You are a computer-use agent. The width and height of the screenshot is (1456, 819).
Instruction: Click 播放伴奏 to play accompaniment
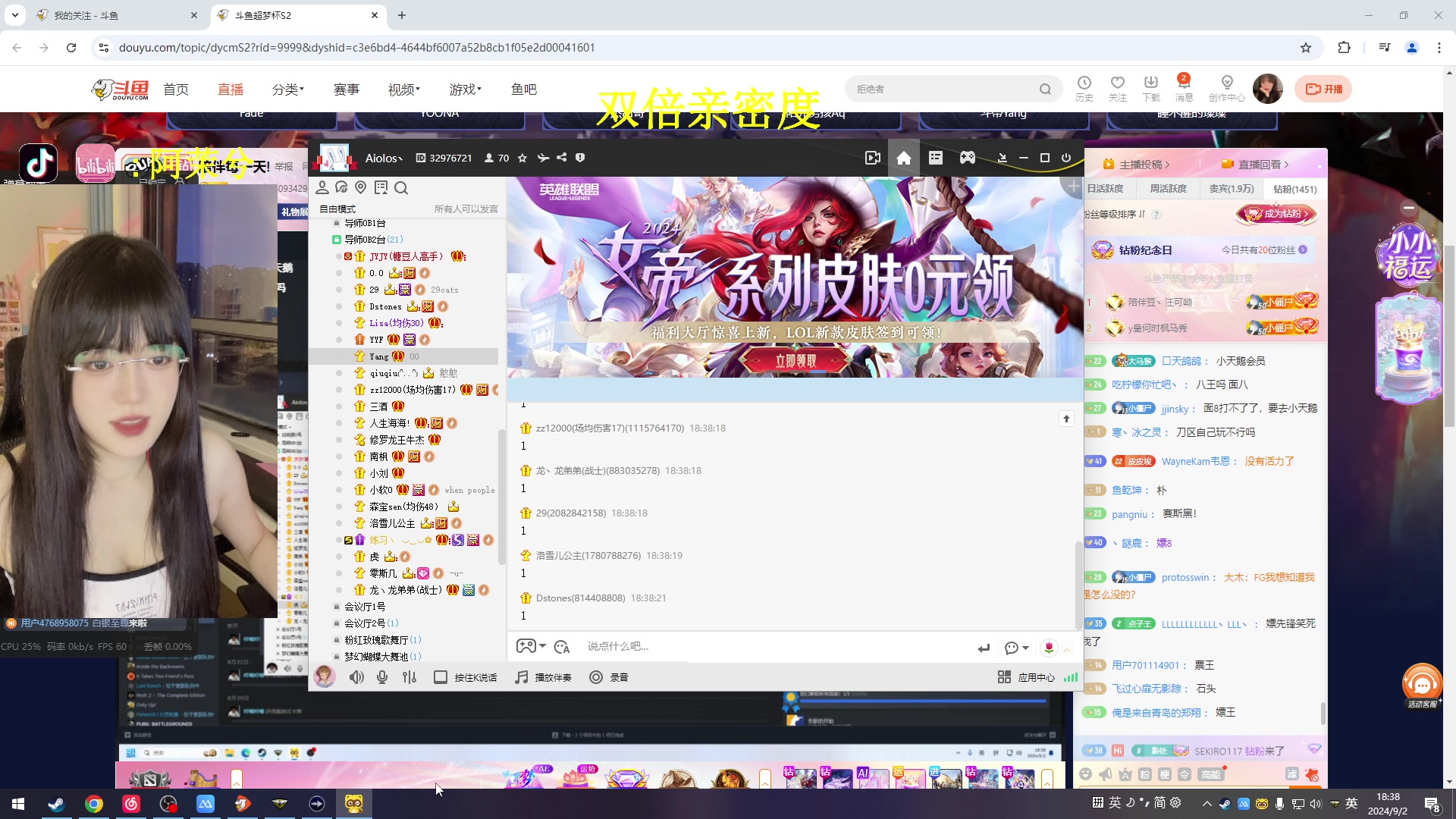click(x=543, y=677)
